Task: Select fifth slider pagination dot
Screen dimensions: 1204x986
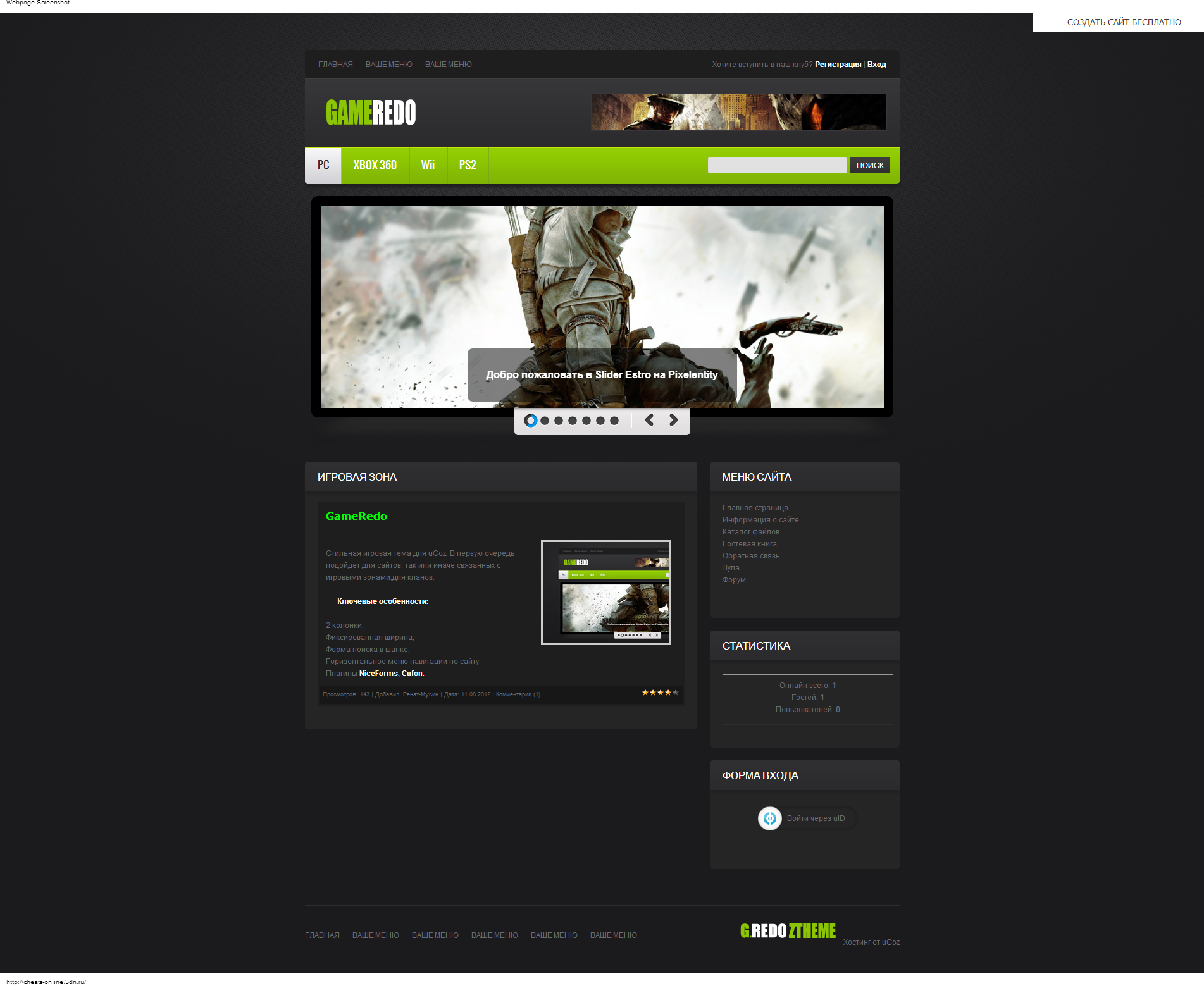Action: tap(586, 421)
